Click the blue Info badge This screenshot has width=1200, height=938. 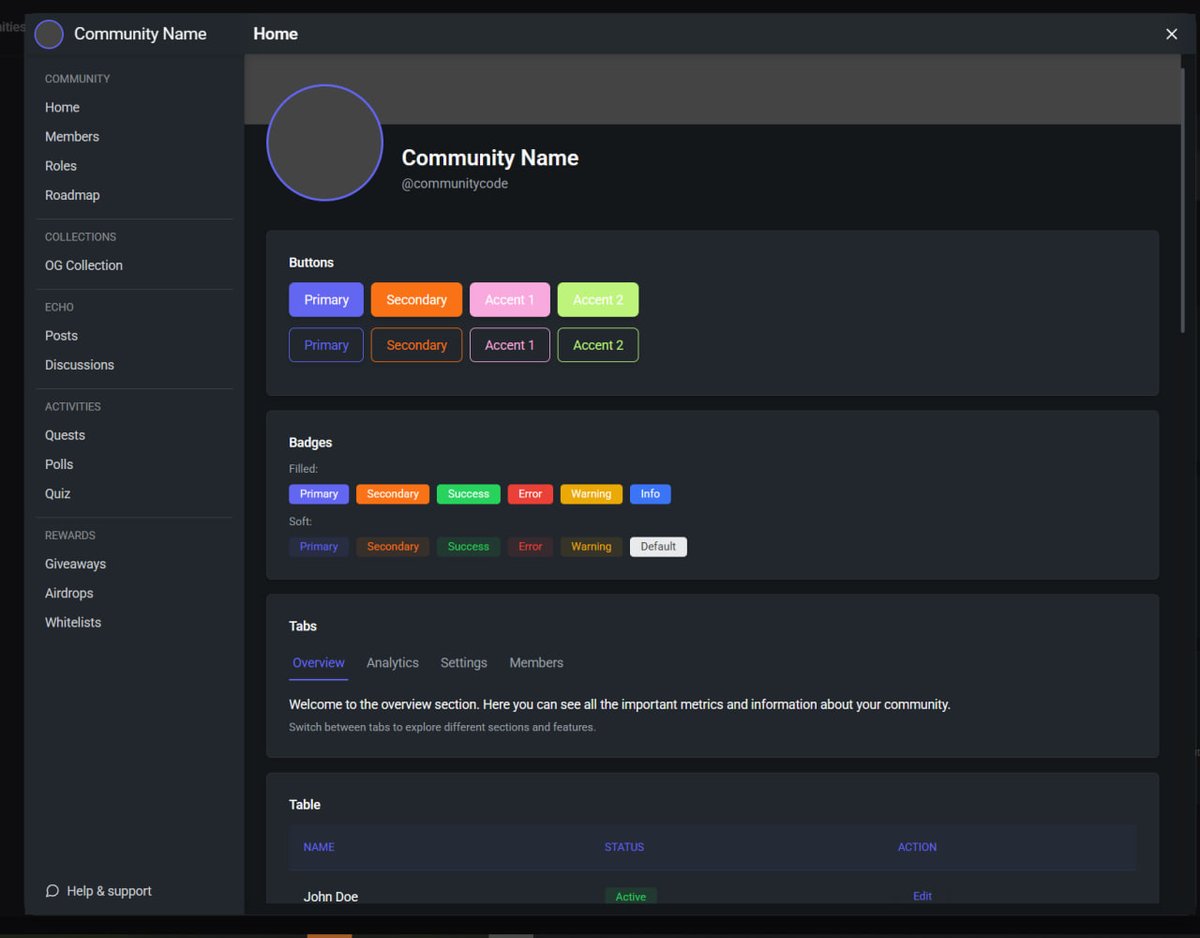click(650, 494)
